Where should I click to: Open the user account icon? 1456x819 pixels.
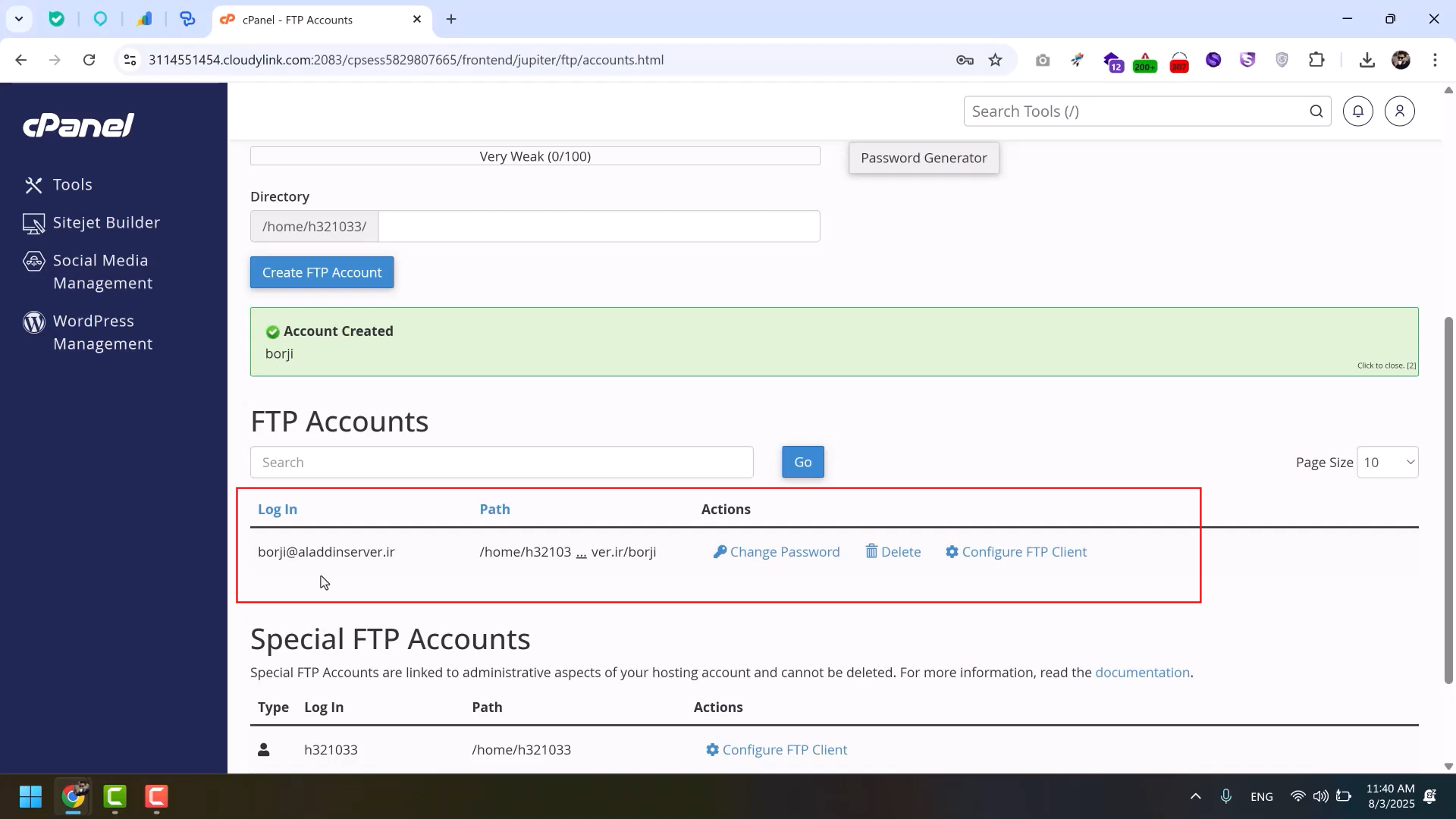click(1400, 111)
